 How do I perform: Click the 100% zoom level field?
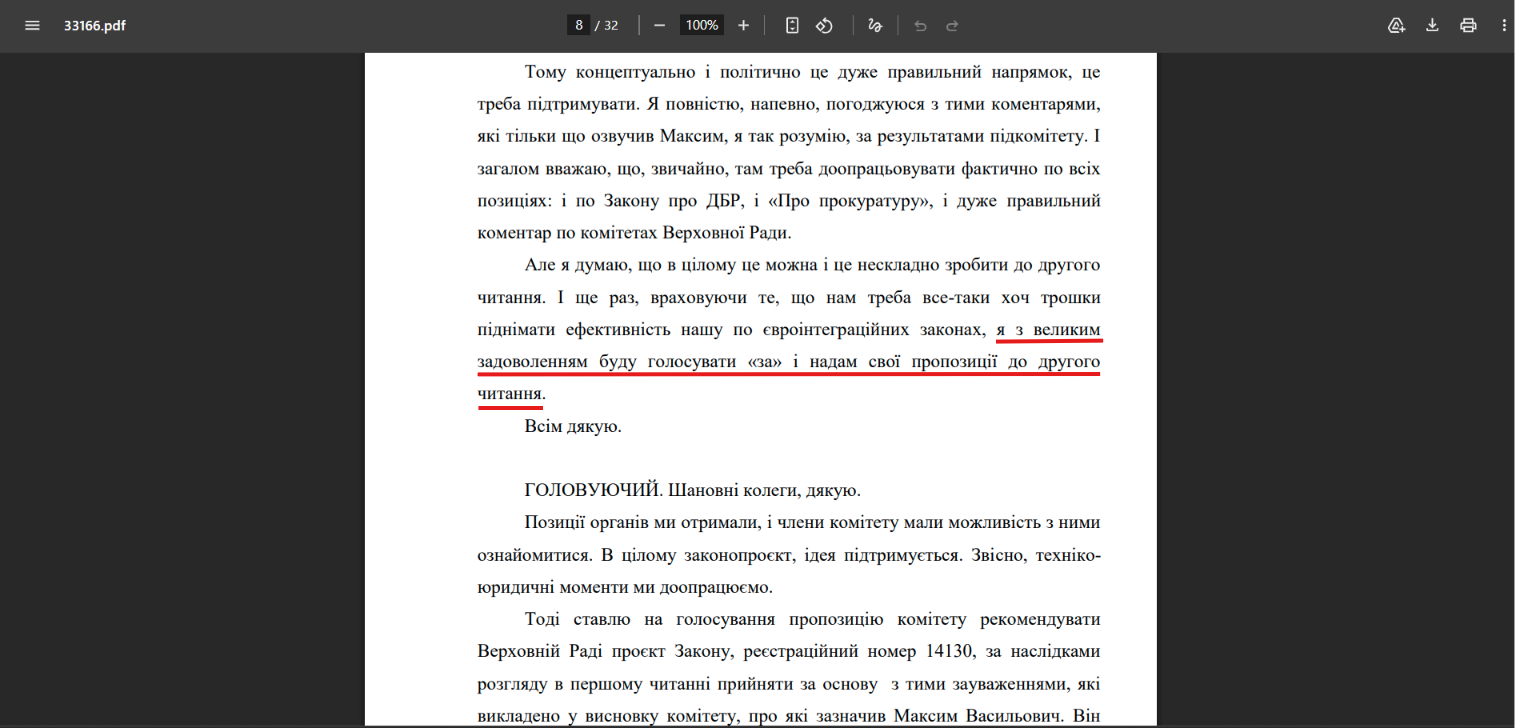[x=702, y=26]
